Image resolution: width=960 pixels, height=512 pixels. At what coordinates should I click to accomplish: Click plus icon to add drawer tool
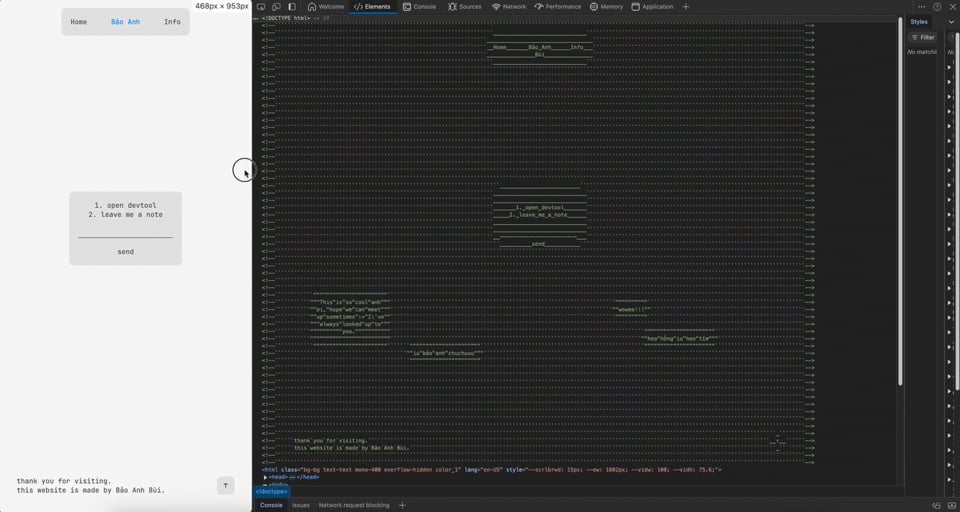pos(402,505)
